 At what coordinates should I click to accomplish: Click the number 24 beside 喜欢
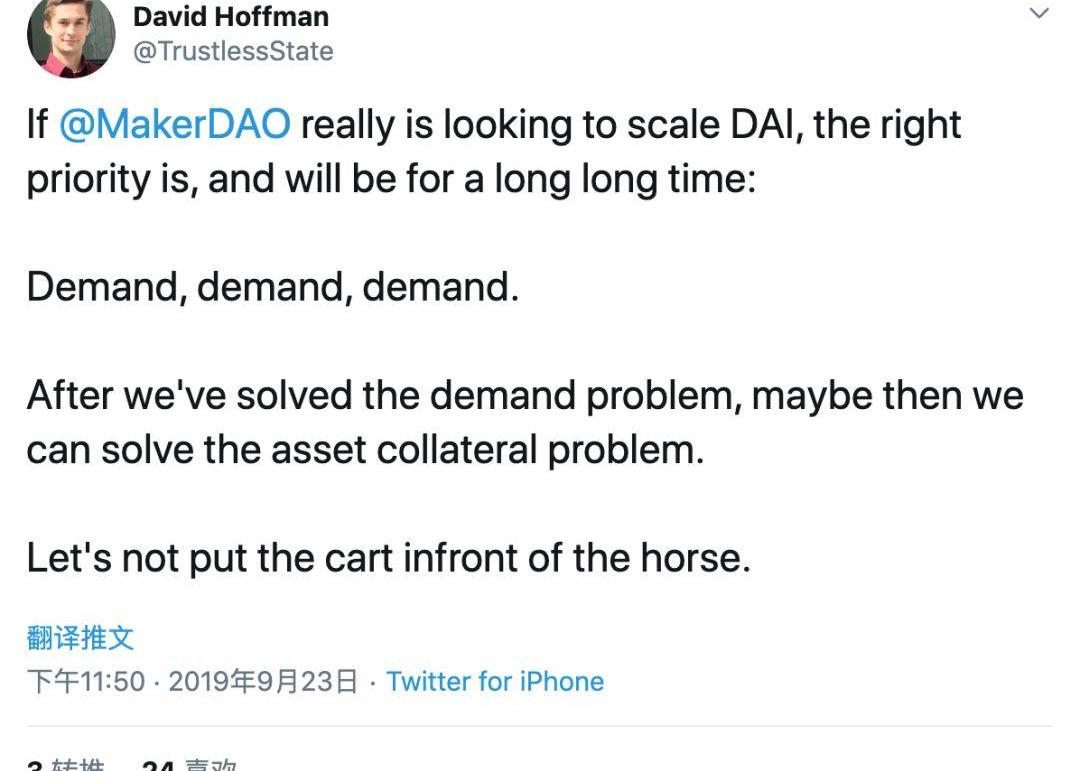pyautogui.click(x=158, y=766)
